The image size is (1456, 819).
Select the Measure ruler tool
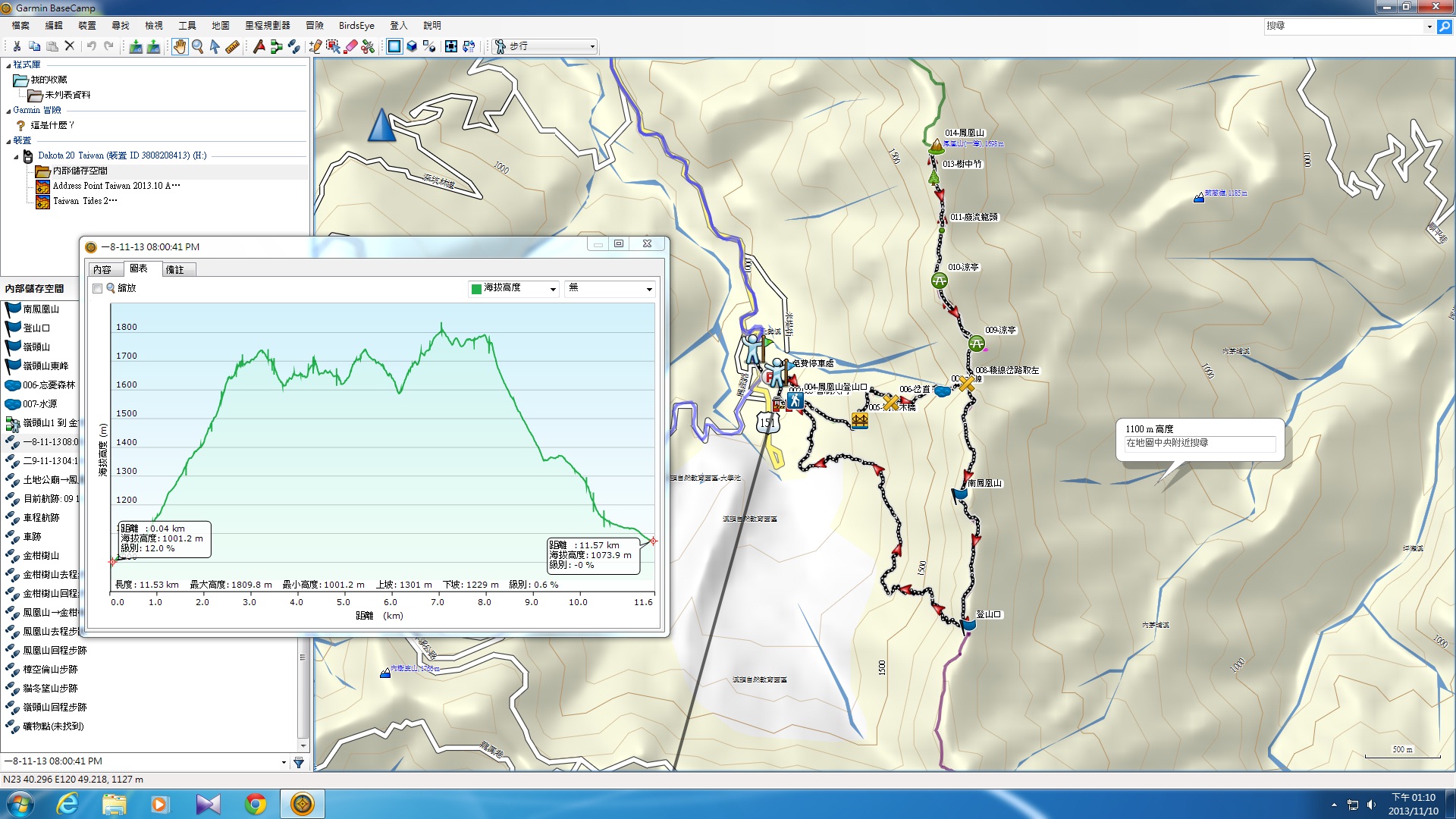(233, 47)
